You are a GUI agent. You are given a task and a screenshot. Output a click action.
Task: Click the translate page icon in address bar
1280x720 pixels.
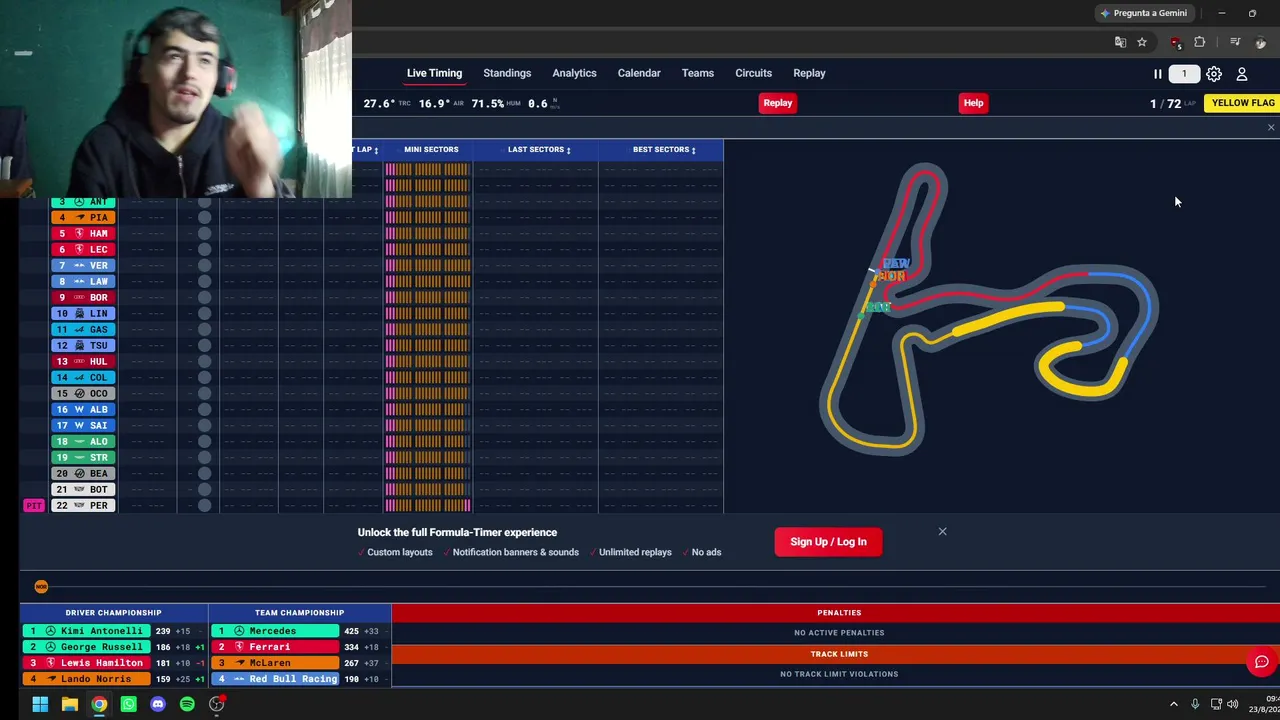tap(1120, 42)
